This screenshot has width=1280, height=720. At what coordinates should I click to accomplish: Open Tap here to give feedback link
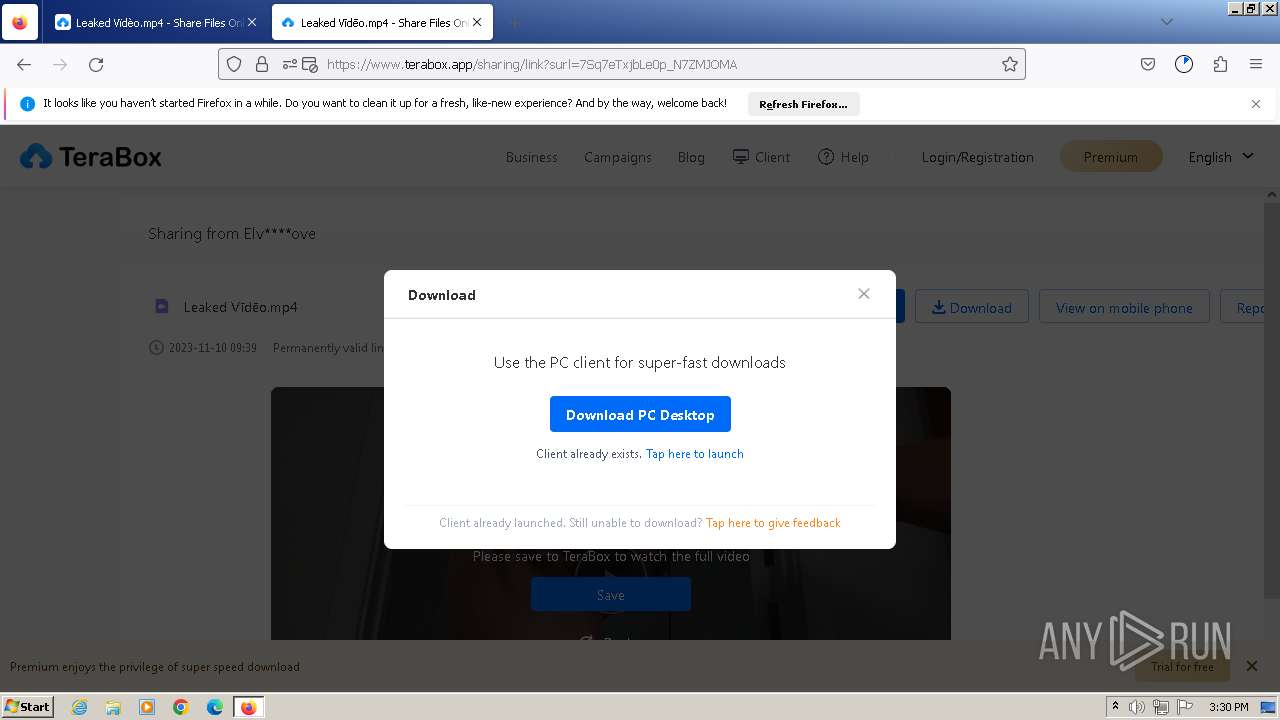click(773, 523)
